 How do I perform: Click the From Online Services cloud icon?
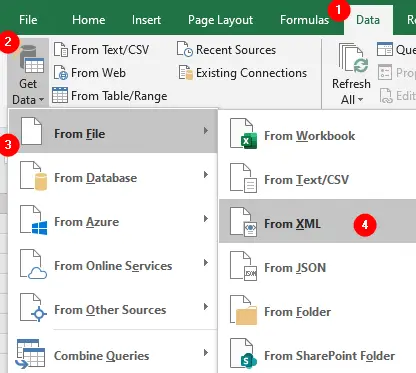(33, 264)
